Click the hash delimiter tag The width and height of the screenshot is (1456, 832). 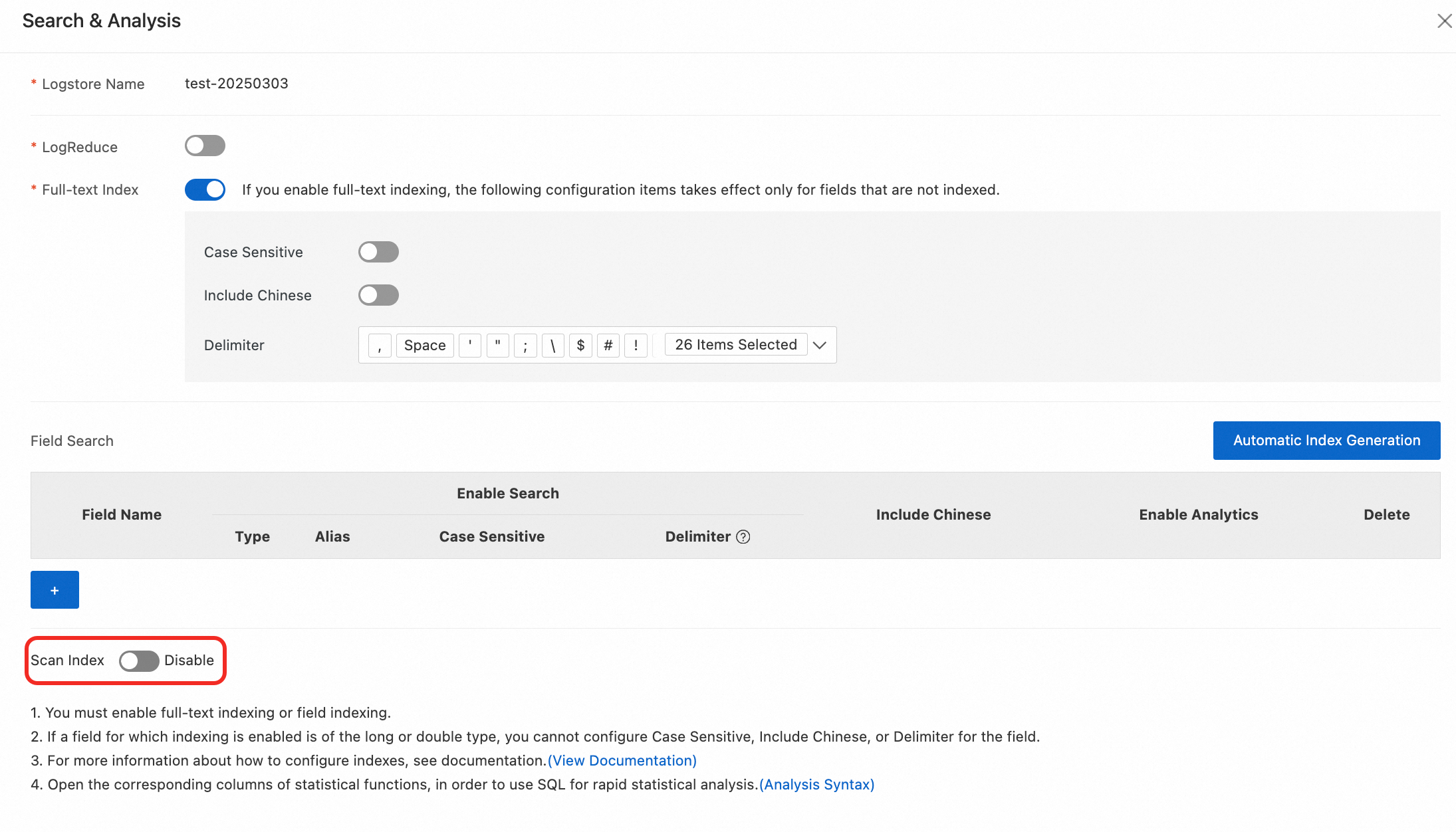608,346
